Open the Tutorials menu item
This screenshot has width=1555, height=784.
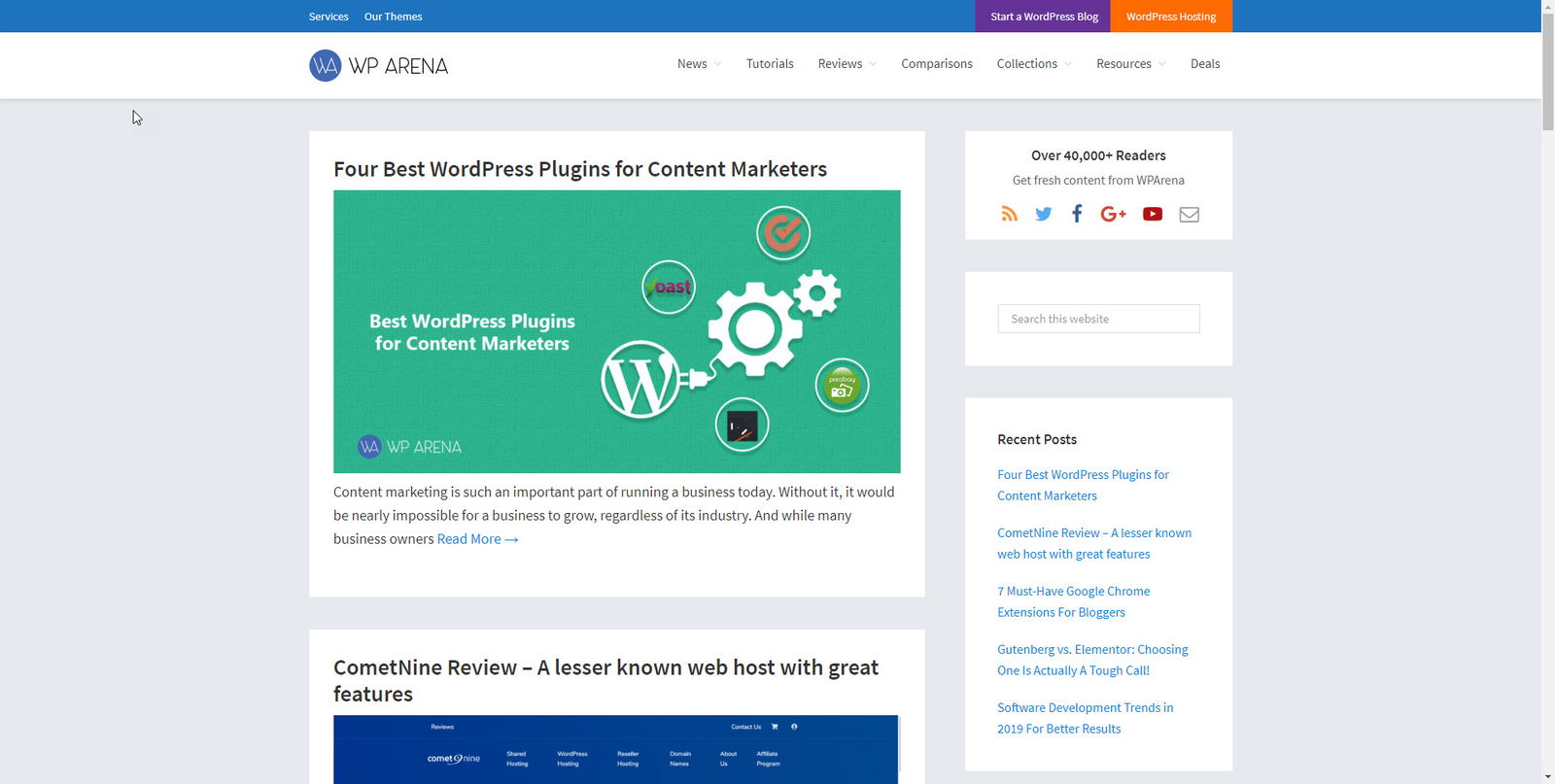coord(770,64)
